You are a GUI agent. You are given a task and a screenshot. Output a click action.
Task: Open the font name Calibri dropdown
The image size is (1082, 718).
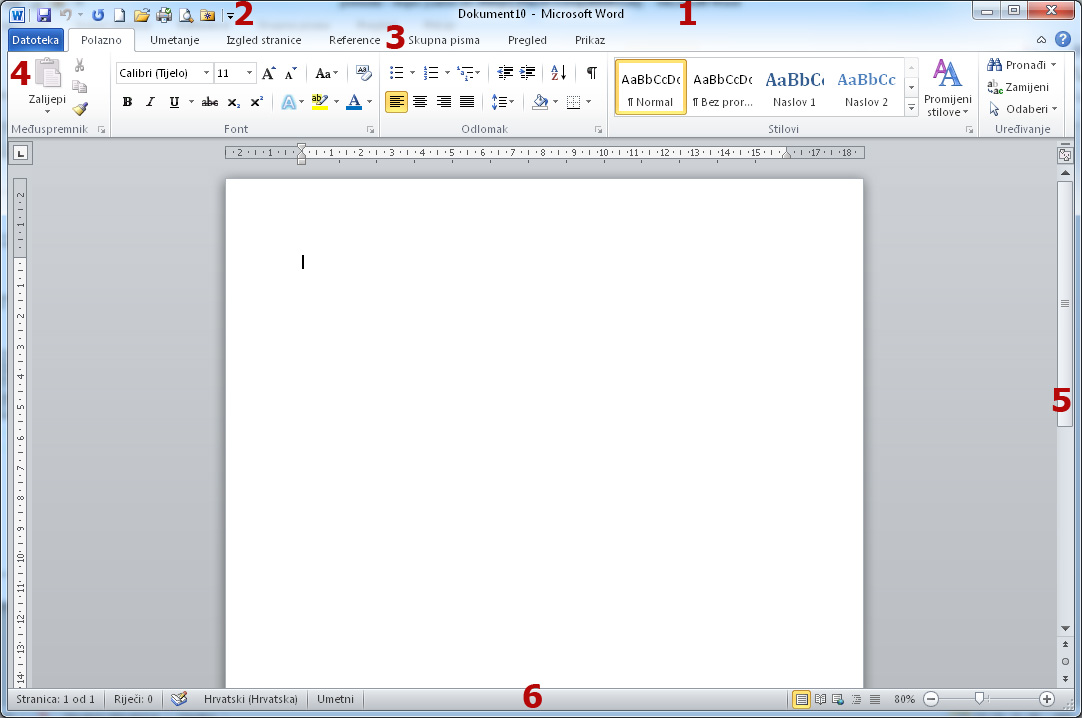(206, 73)
